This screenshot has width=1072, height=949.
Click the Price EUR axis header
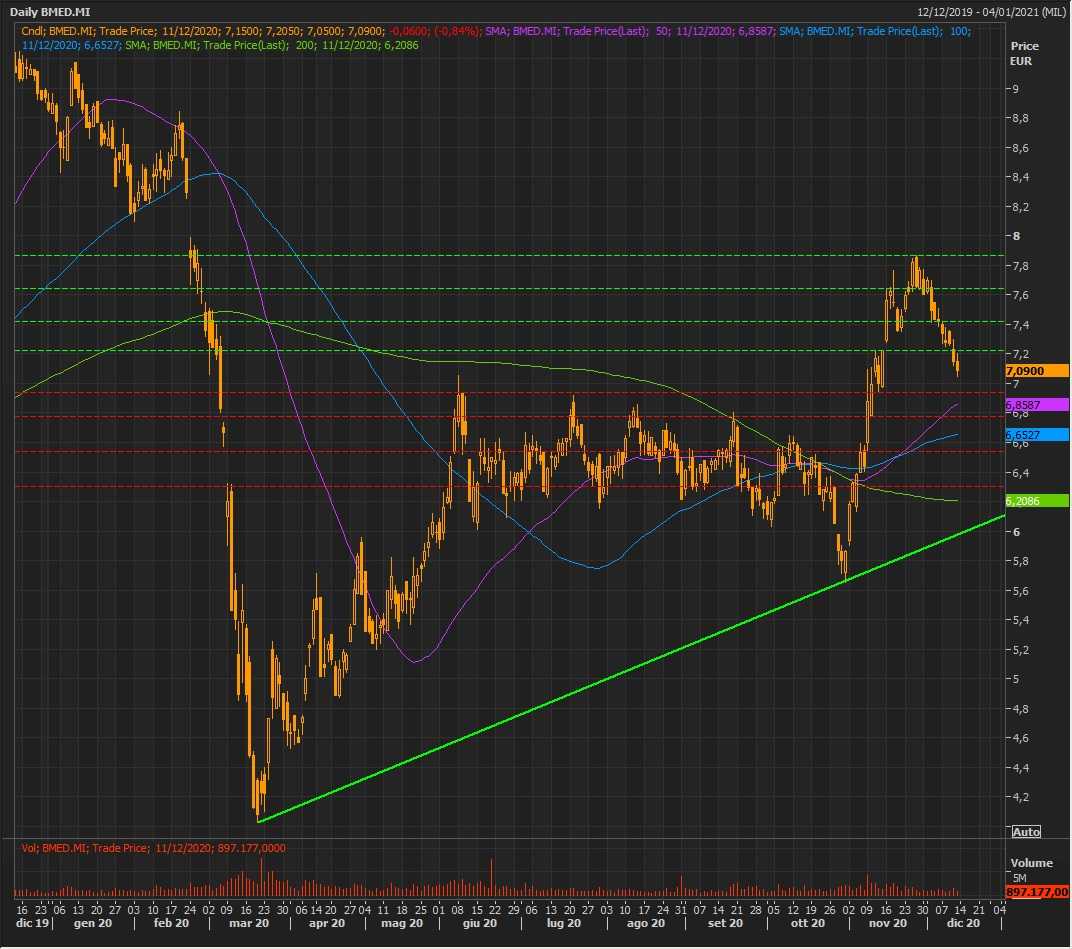[1023, 54]
